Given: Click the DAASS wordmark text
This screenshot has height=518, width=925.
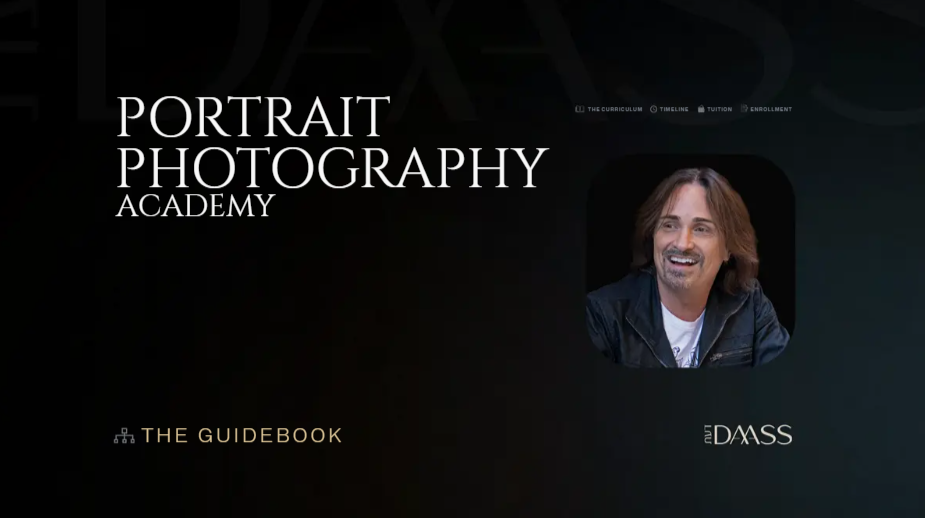Looking at the screenshot, I should [755, 435].
